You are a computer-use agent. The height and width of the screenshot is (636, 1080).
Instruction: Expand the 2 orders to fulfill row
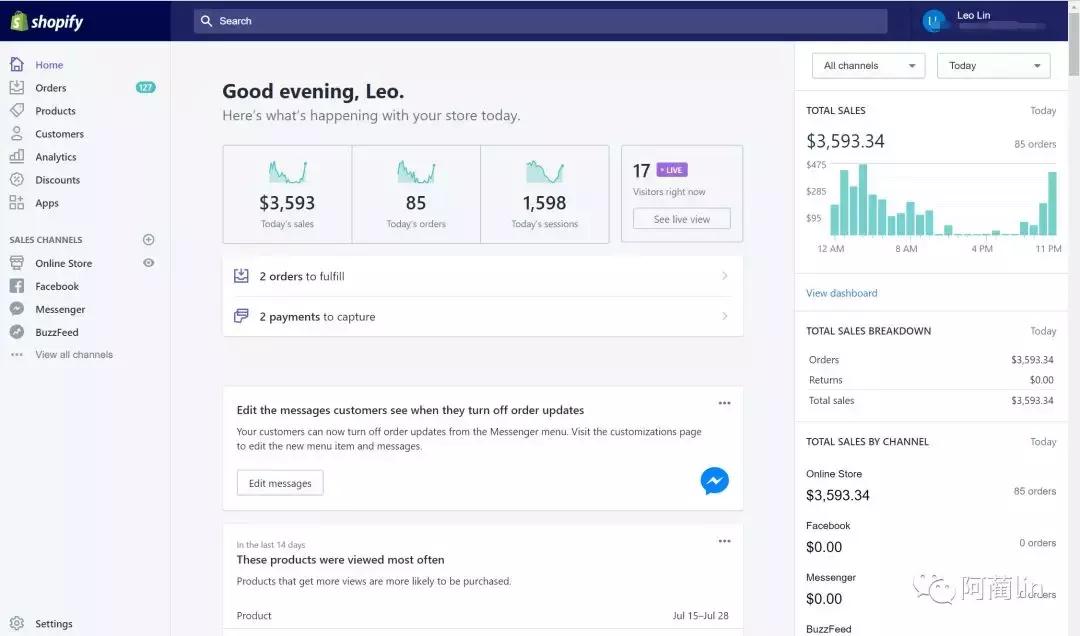coord(483,277)
